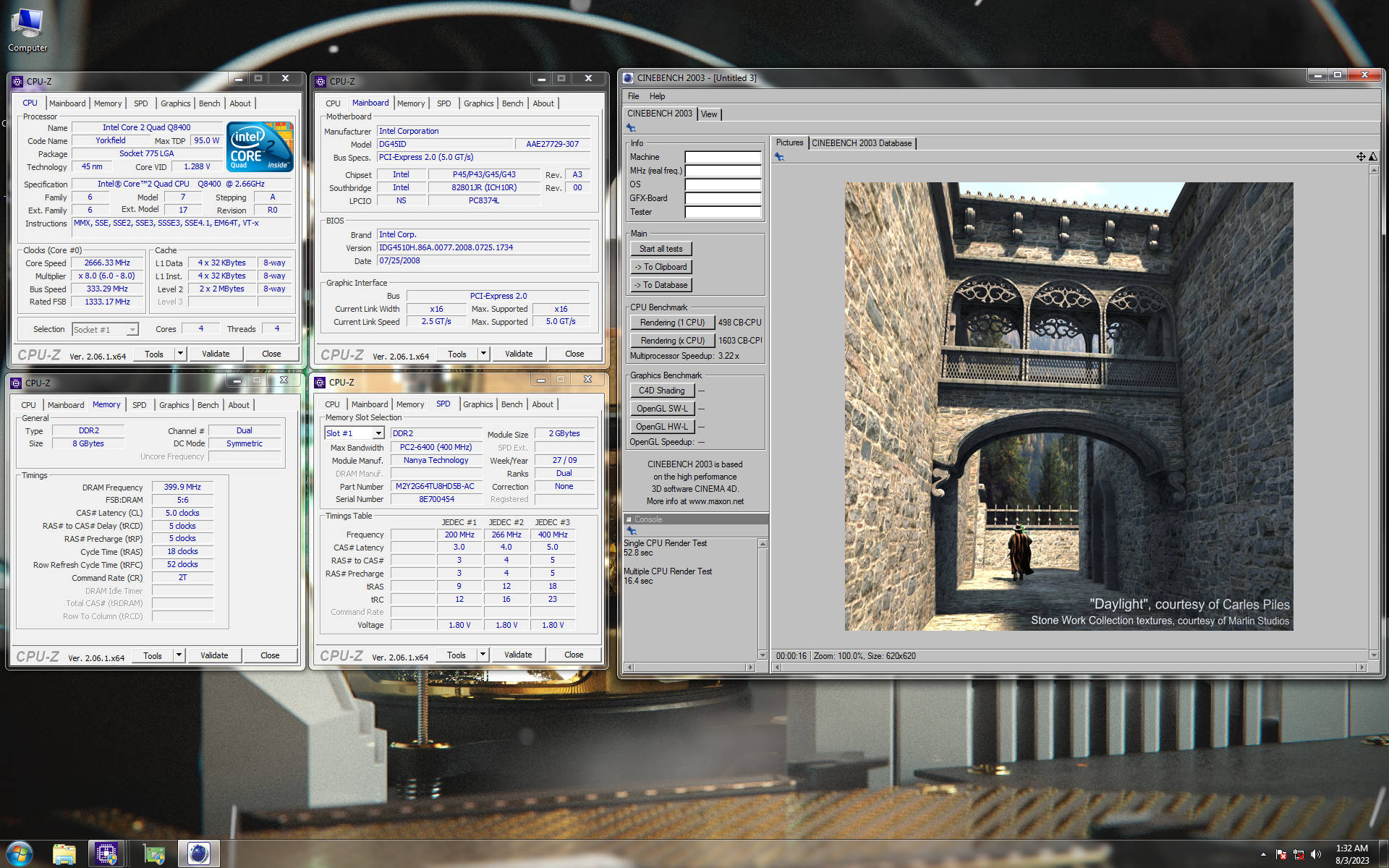Click the To Database button
Screen dimensions: 1389x868
[x=660, y=285]
